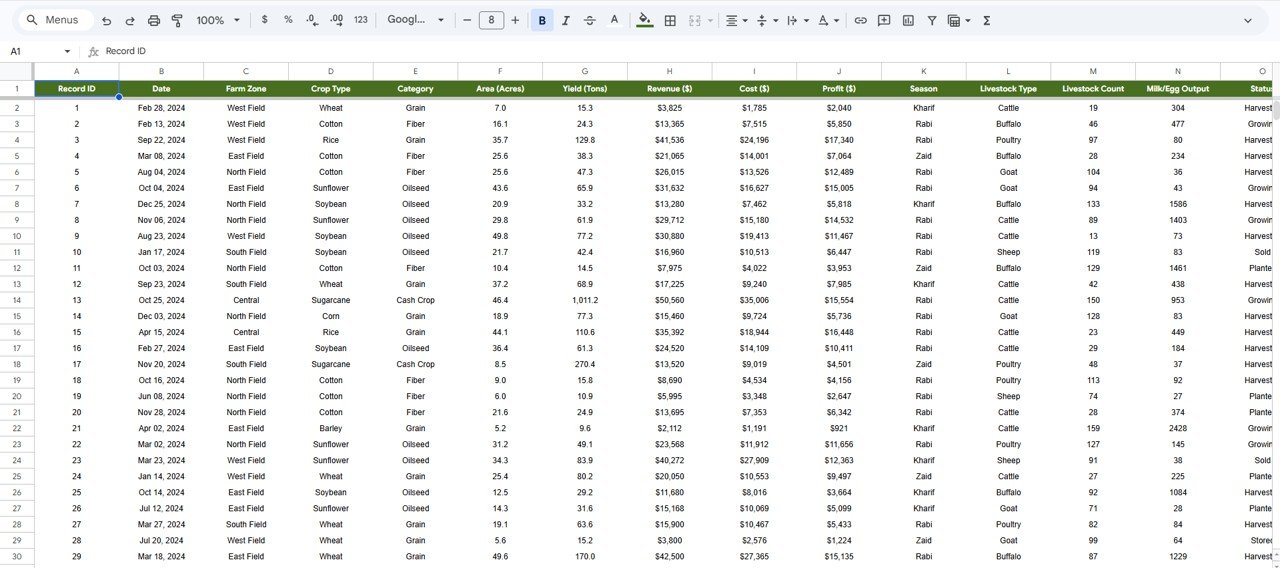Format as currency with dollar icon
Screen dimensions: 1280x568
click(264, 20)
